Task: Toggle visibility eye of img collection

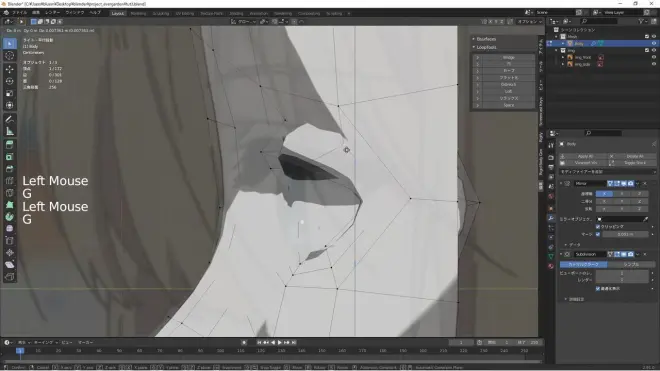Action: (654, 50)
